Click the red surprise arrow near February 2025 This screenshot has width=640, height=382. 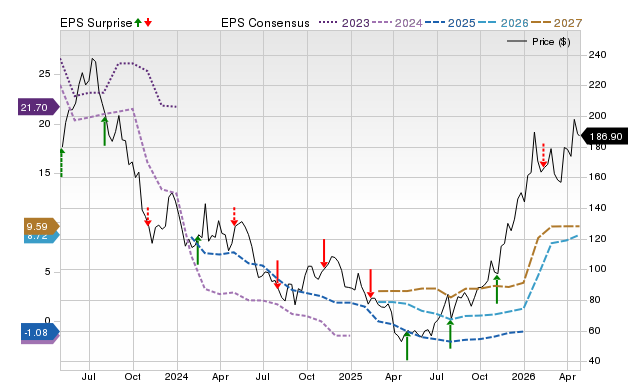click(x=371, y=284)
